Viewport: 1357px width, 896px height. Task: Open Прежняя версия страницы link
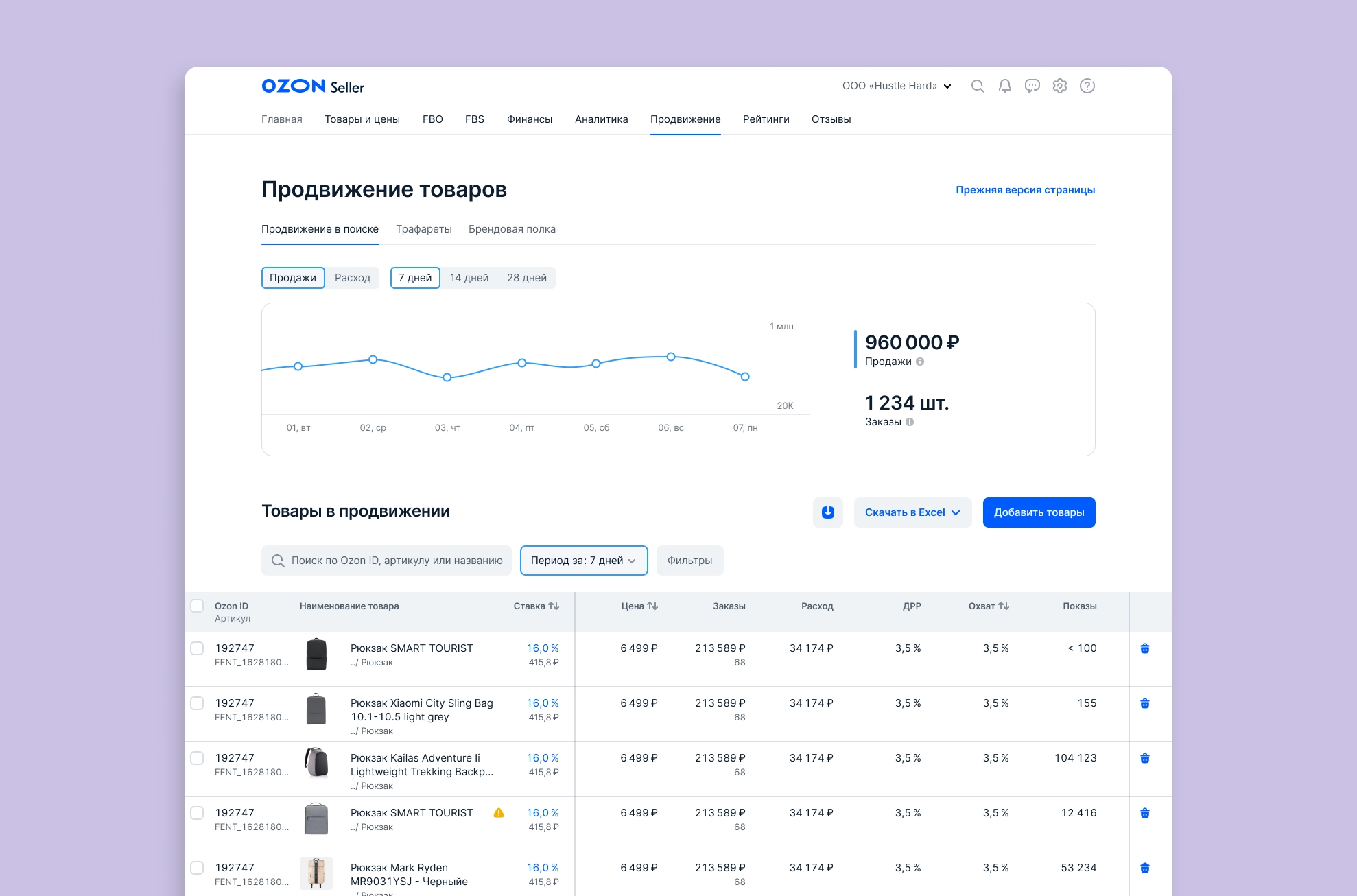pos(1025,190)
